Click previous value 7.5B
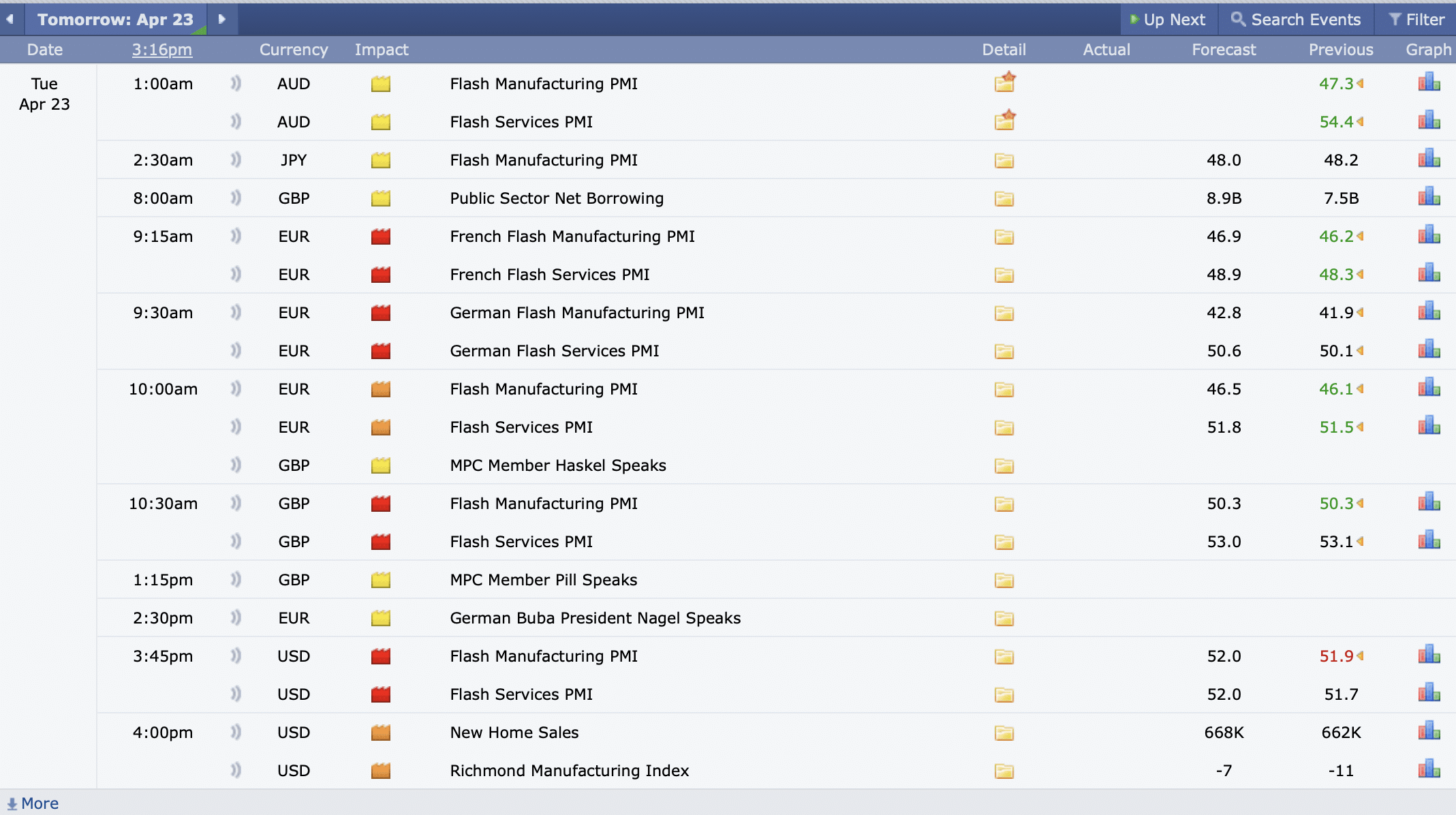Viewport: 1456px width, 815px height. (x=1341, y=198)
